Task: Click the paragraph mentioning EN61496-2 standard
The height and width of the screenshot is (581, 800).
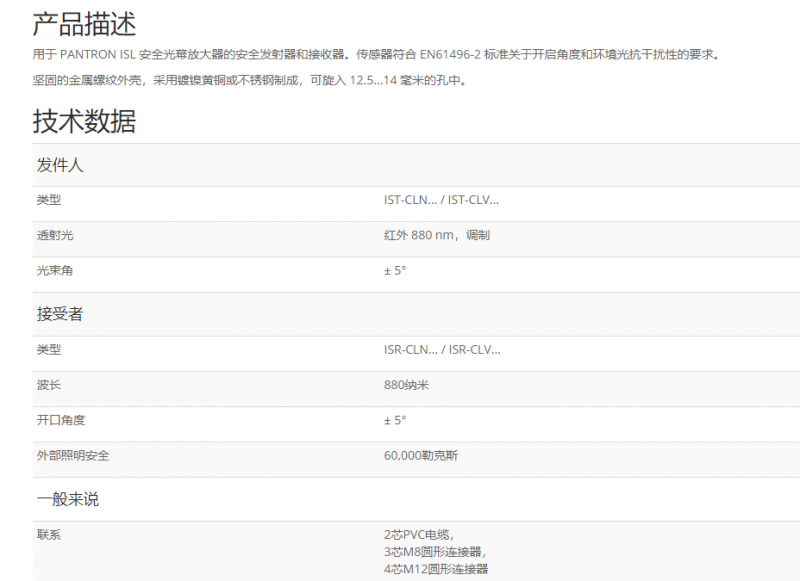Action: (375, 55)
